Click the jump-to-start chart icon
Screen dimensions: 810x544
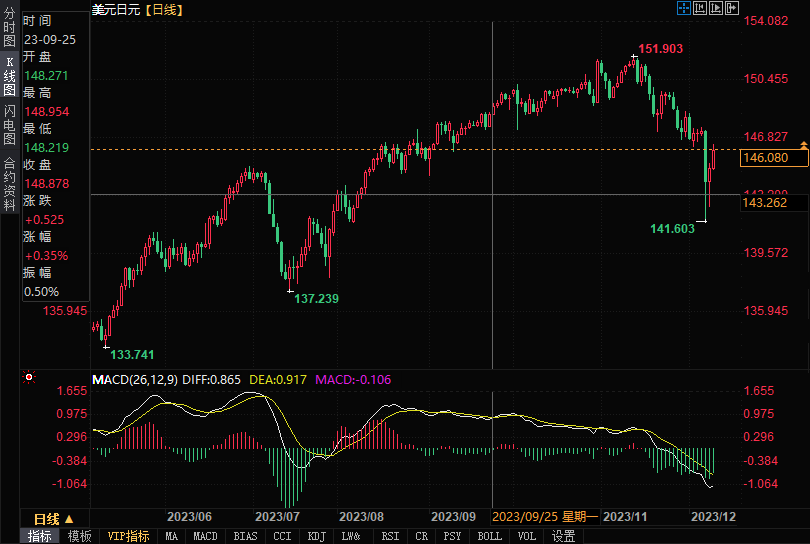point(700,8)
